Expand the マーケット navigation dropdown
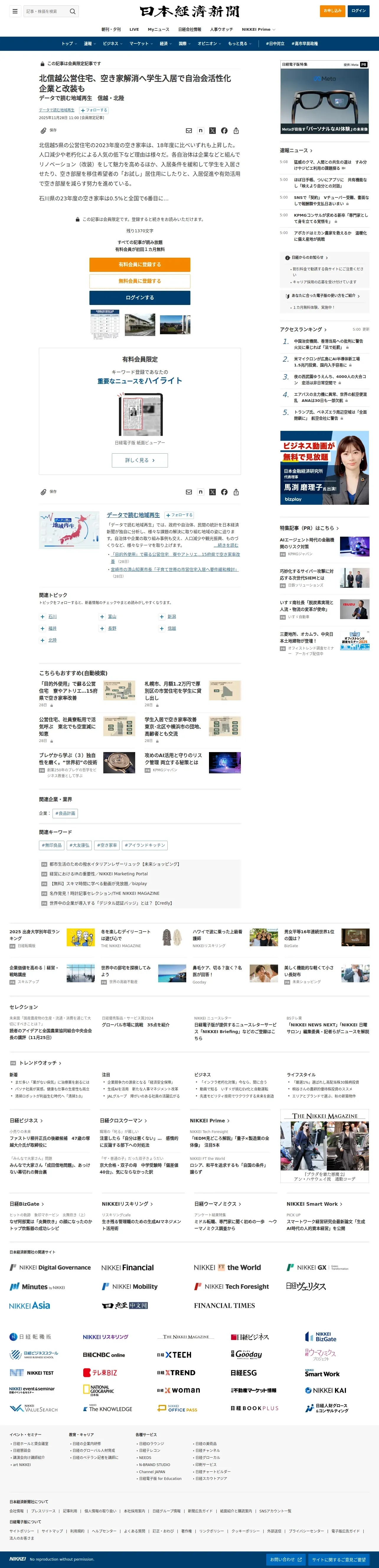379x1568 pixels. coord(141,44)
